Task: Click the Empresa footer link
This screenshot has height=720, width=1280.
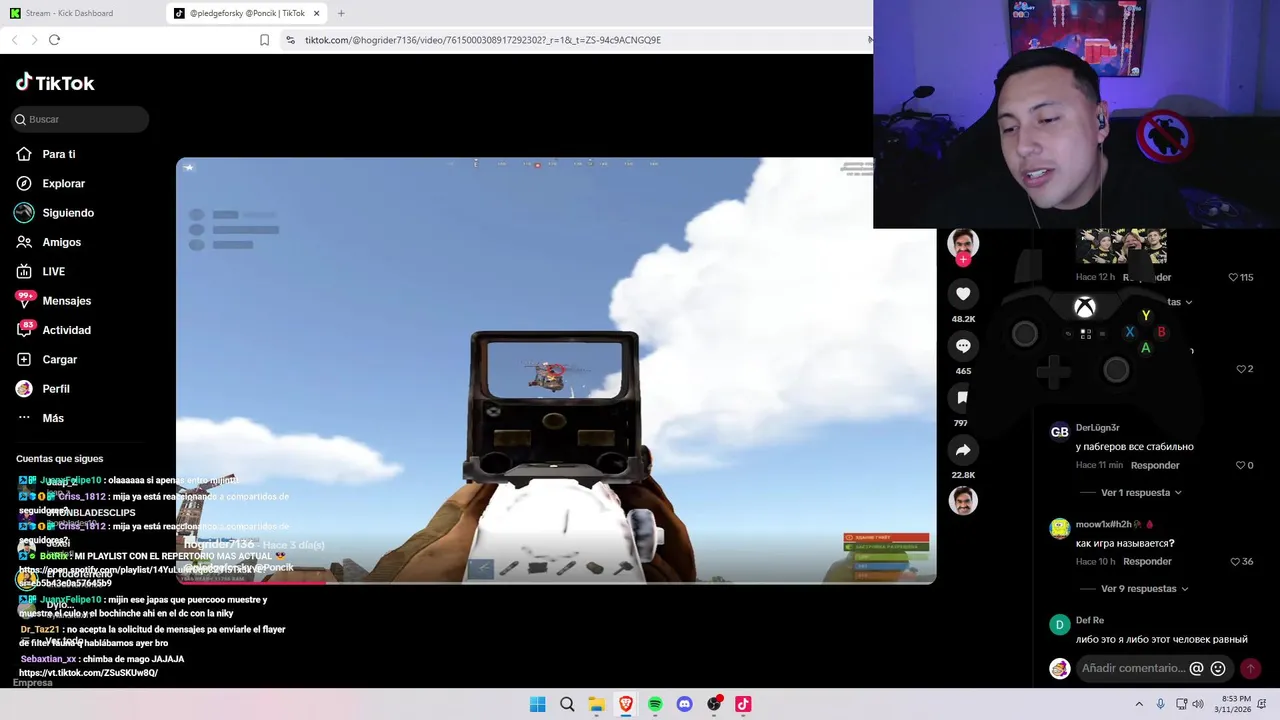Action: coord(32,683)
